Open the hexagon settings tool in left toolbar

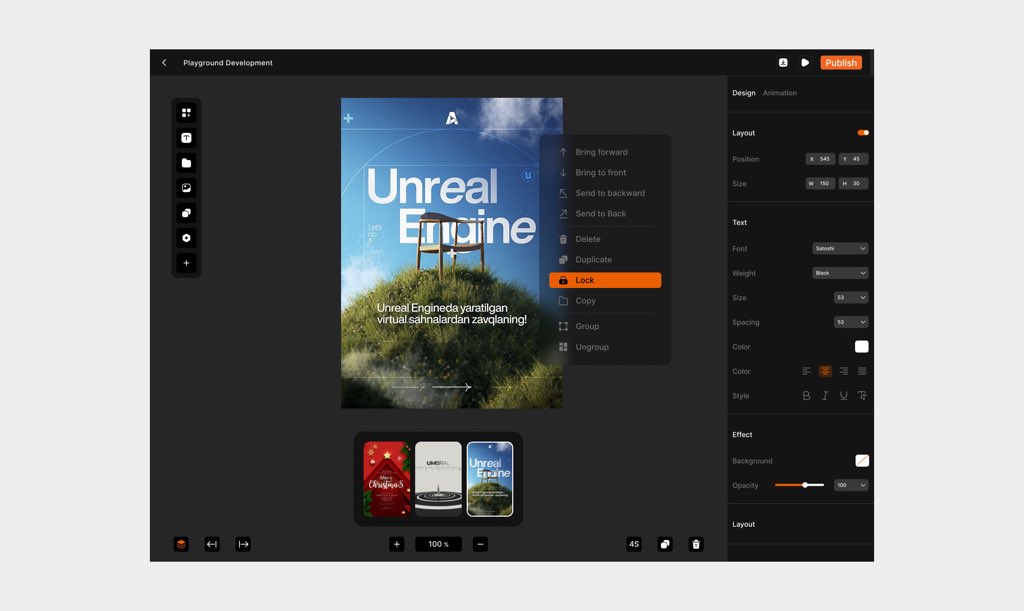[x=186, y=238]
